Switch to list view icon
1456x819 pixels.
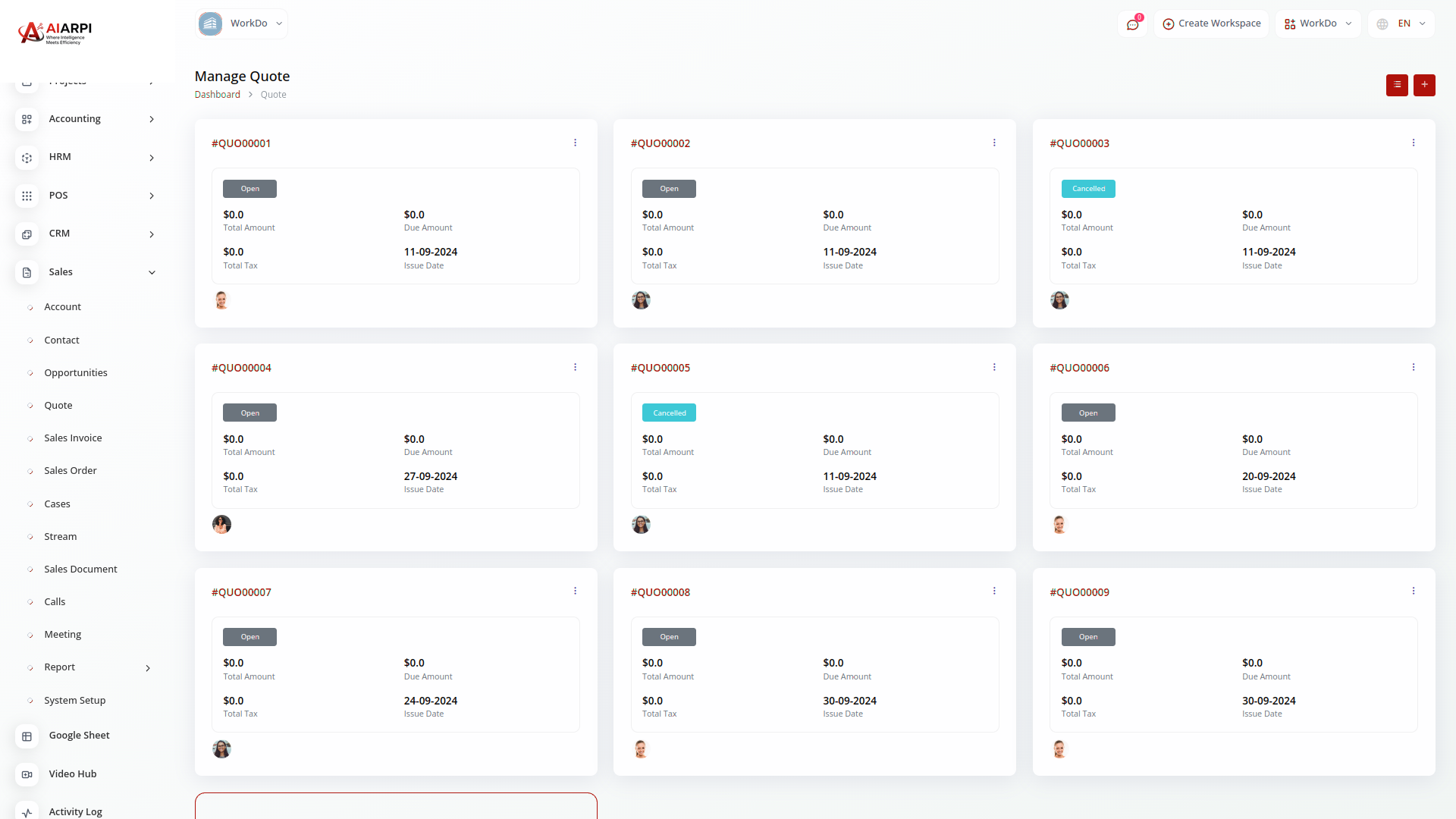[1397, 85]
